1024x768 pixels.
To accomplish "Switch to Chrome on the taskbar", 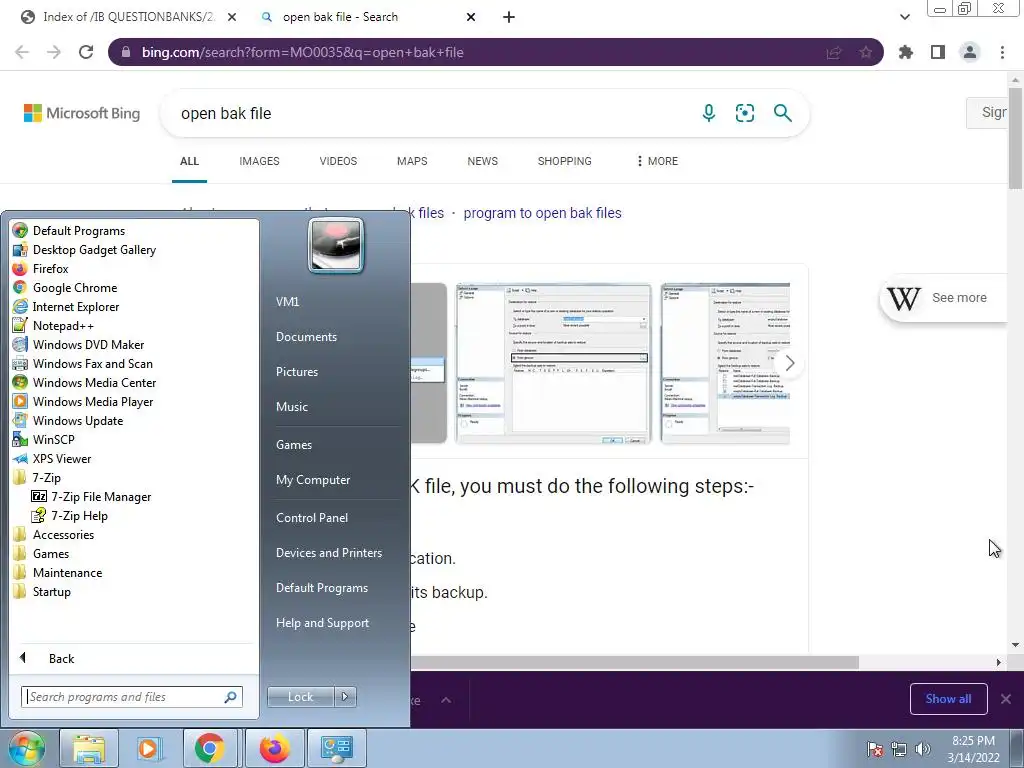I will tap(210, 748).
